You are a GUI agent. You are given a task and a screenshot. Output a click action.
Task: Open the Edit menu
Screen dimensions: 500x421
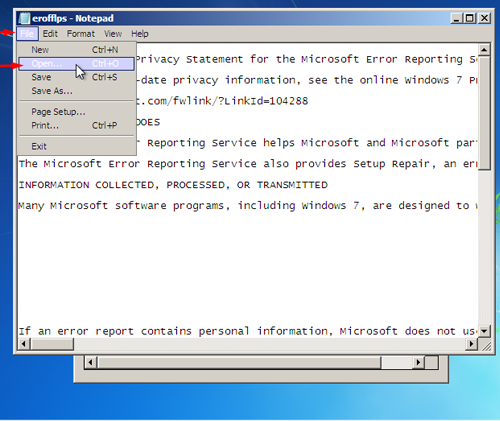(50, 34)
